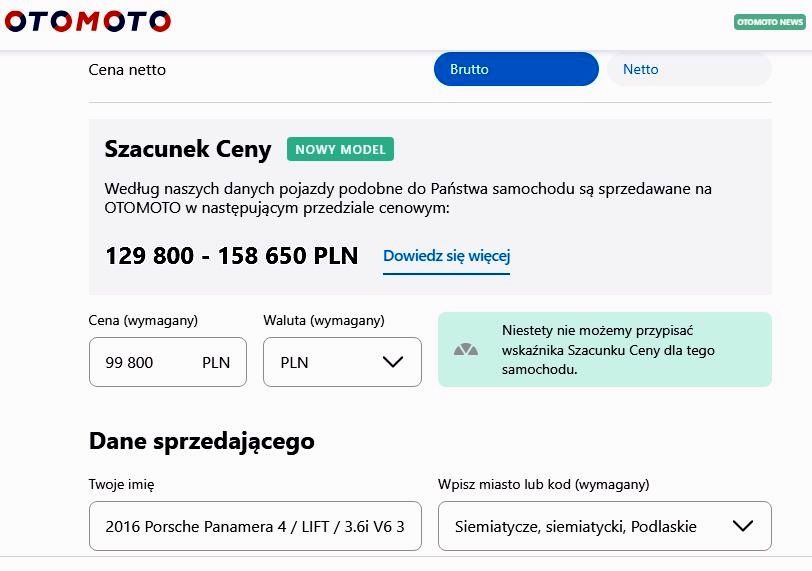The image size is (812, 571).
Task: Click the Waluta dropdown chevron arrow
Action: (393, 362)
